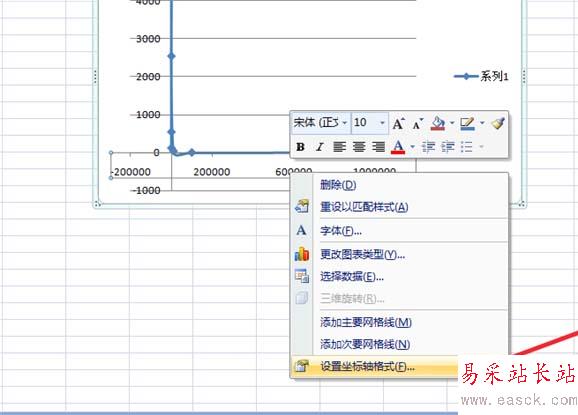Viewport: 578px width, 415px height.
Task: Click the Grow Font icon
Action: click(x=398, y=123)
